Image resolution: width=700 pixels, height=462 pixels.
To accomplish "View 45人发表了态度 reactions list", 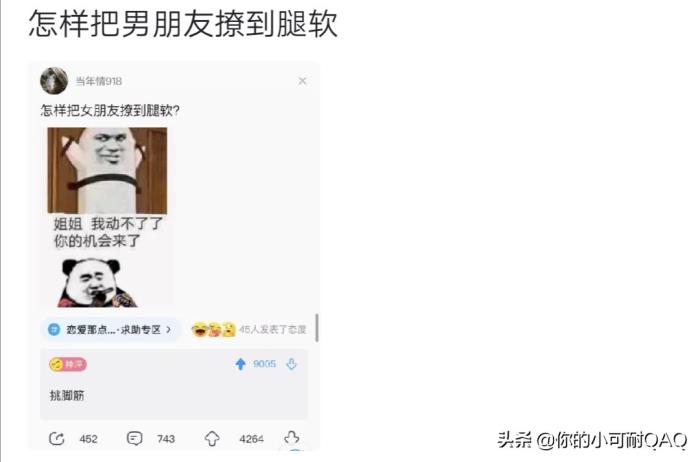I will click(x=273, y=329).
